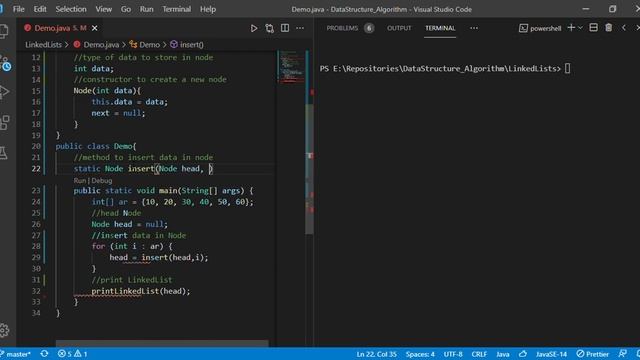
Task: Open changes compare icon in editor toolbar
Action: point(269,28)
